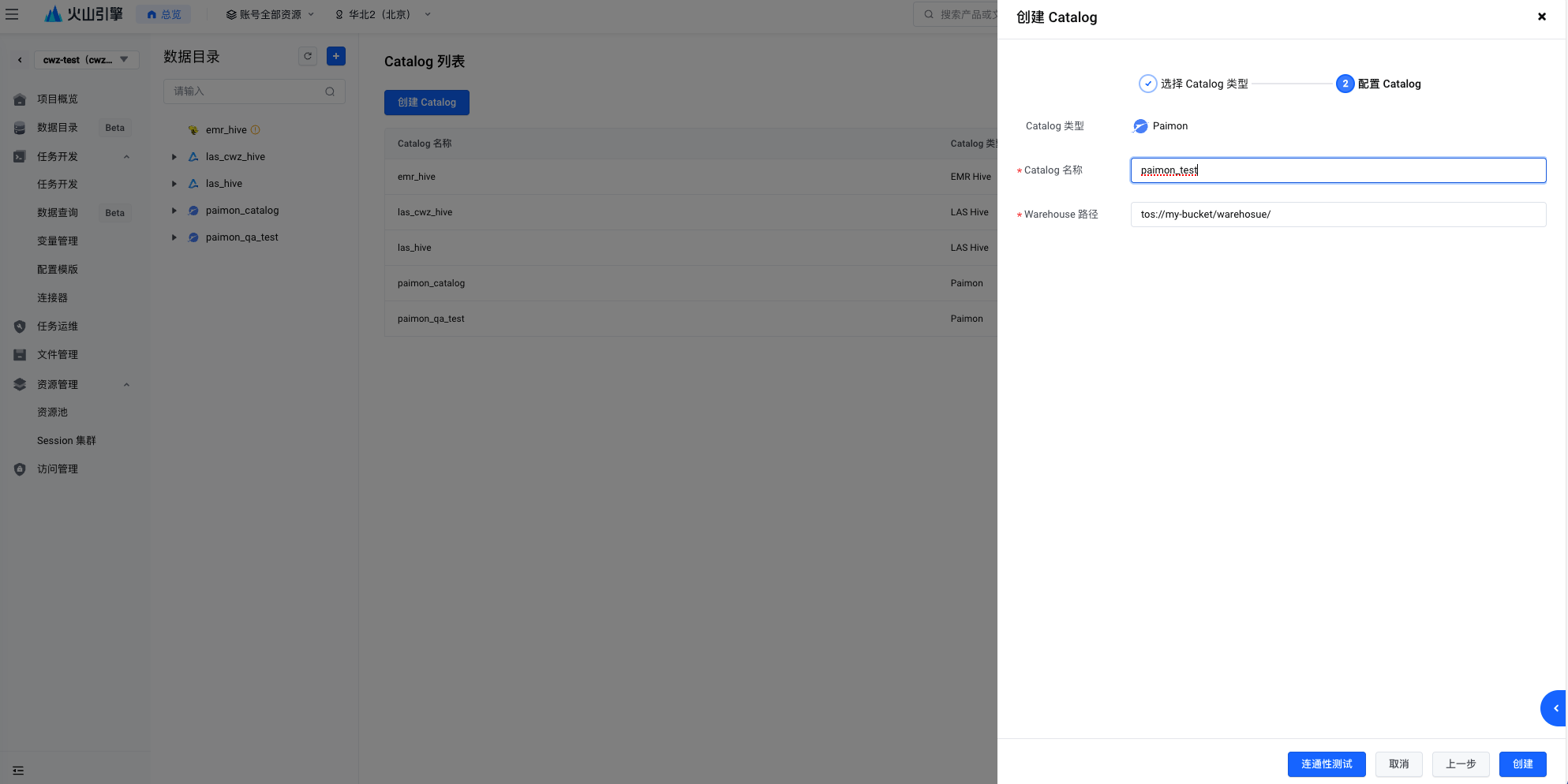Expand the las_hive tree node

pyautogui.click(x=174, y=184)
